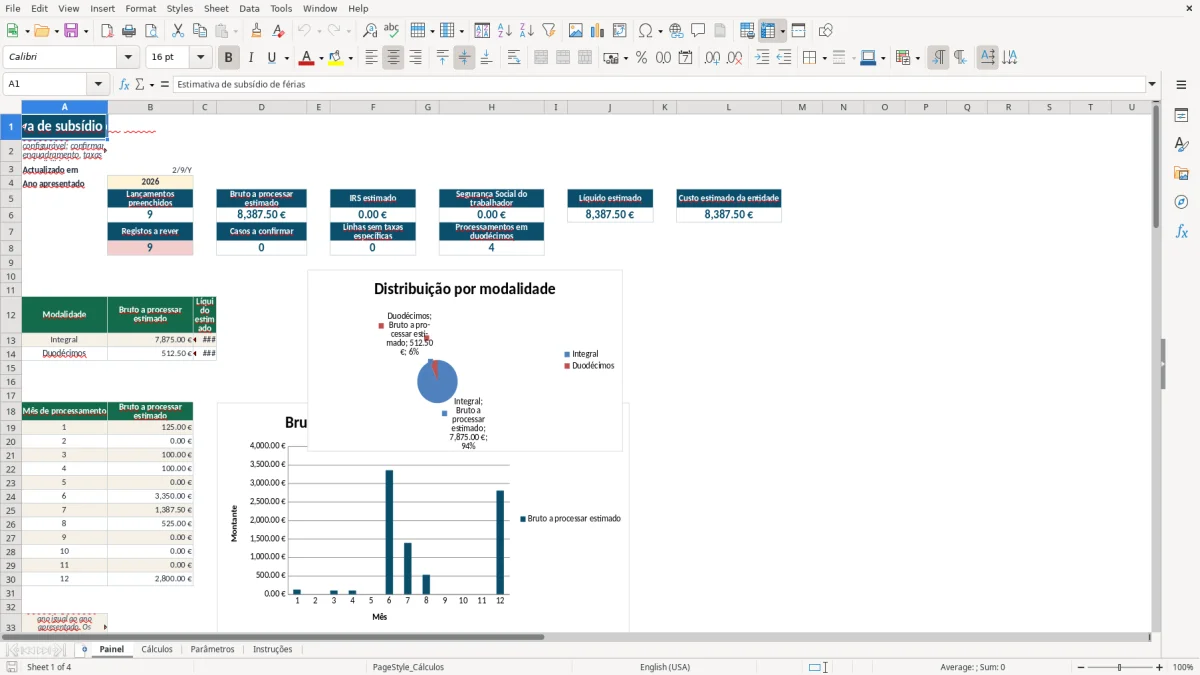Screen dimensions: 1200x675
Task: Click the Cut scissors icon
Action: click(178, 31)
